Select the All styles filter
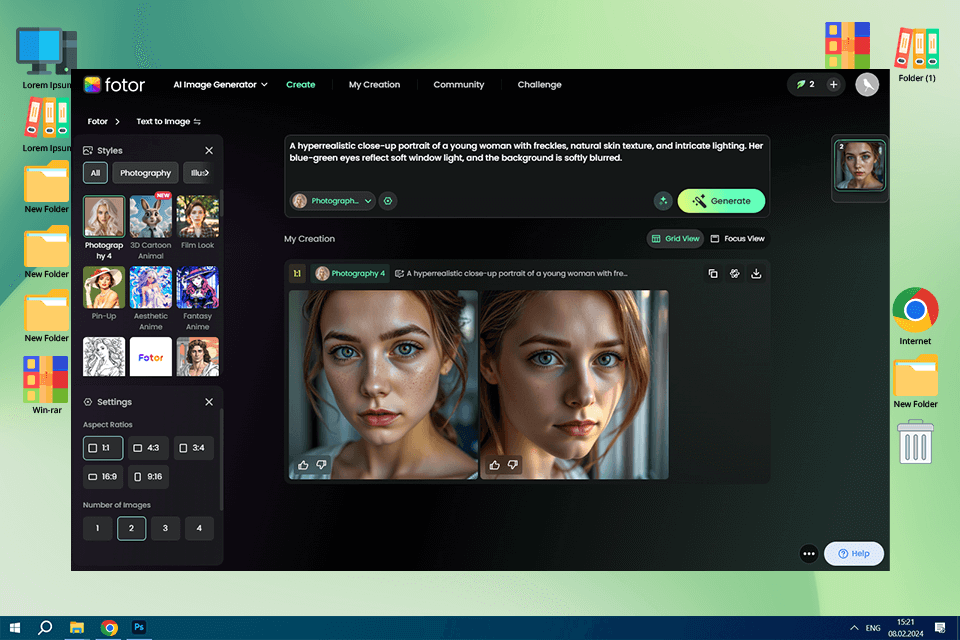The image size is (960, 640). tap(96, 173)
